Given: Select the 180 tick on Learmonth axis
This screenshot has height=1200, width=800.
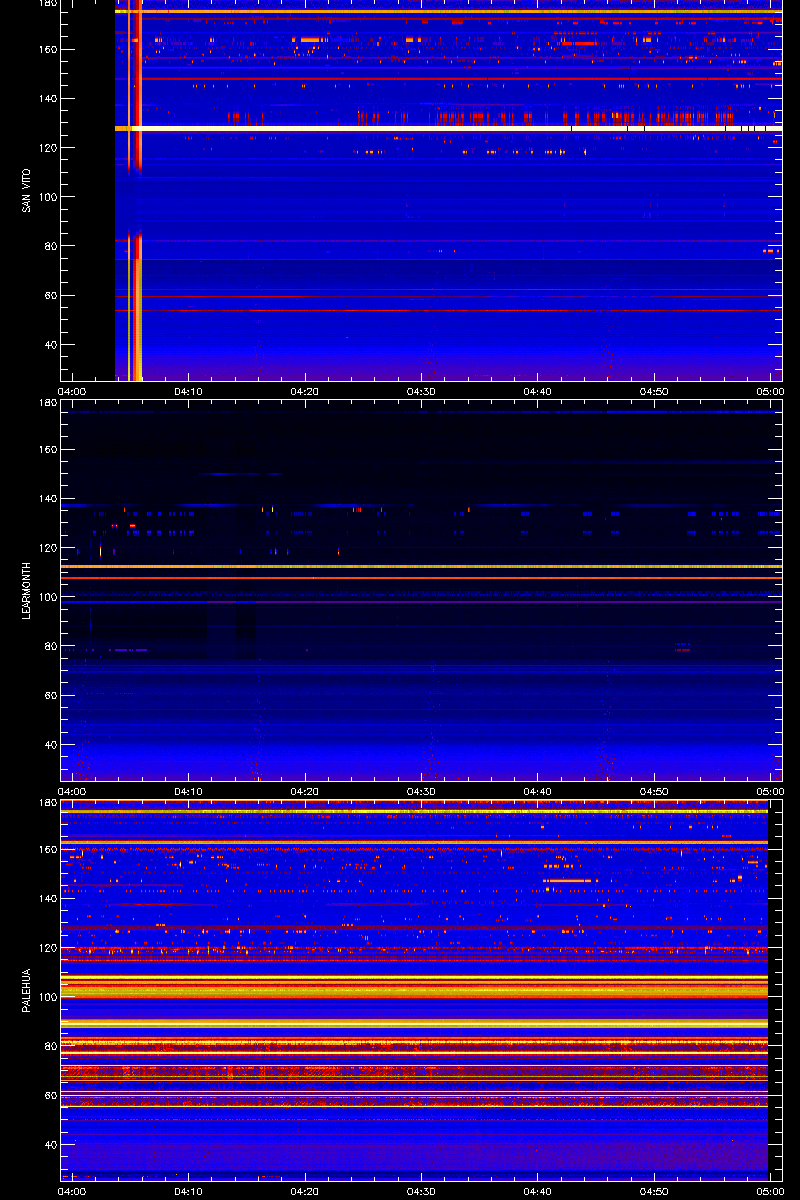Looking at the screenshot, I should pyautogui.click(x=47, y=403).
